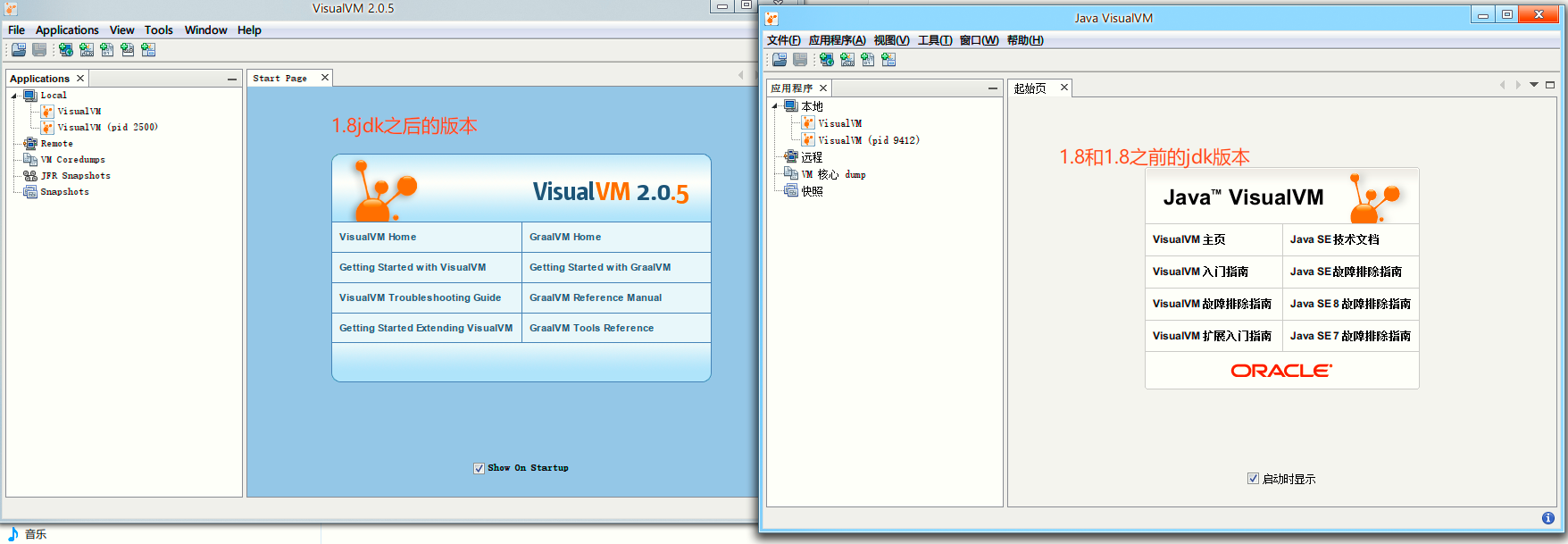Screen dimensions: 1568x544
Task: Open the File menu in VisualVM 2.0.5
Action: tap(16, 30)
